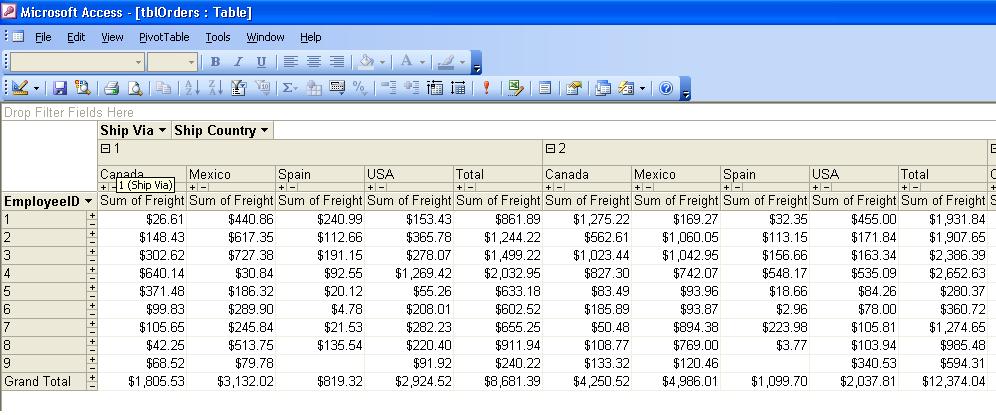Click the Show As percent icon

pyautogui.click(x=360, y=88)
